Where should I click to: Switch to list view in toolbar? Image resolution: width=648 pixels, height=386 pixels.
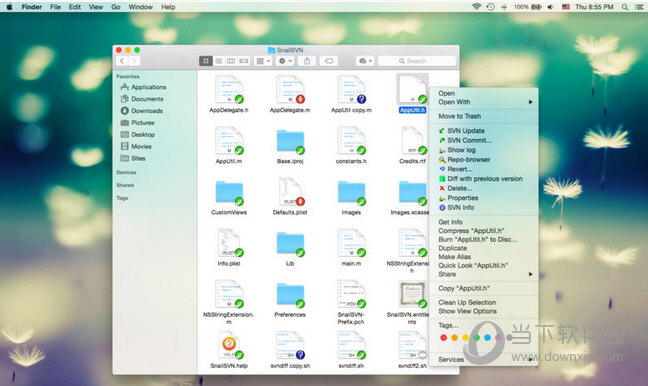(219, 61)
